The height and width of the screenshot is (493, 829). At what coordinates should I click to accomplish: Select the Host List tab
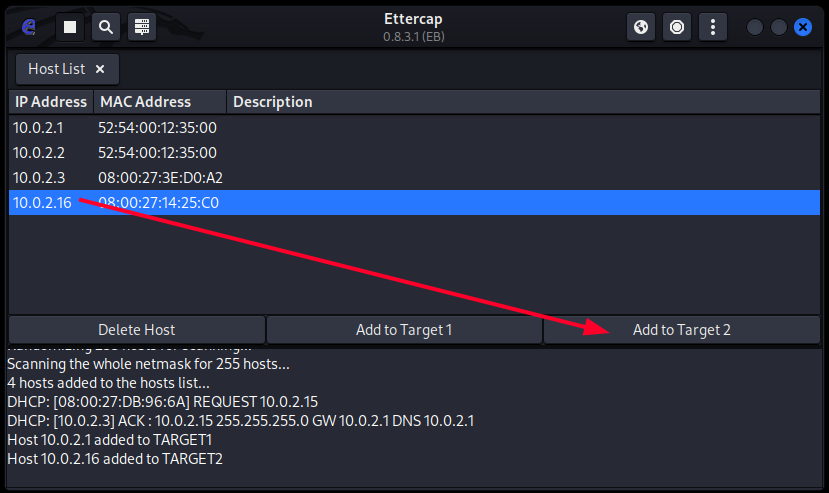(57, 69)
